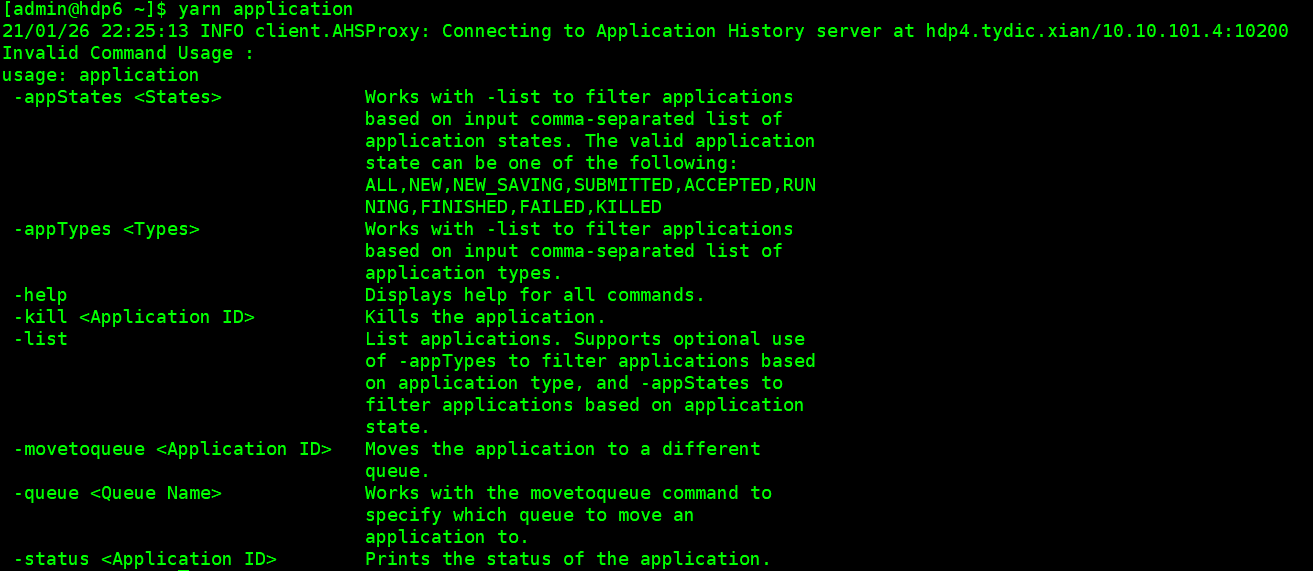Click the single word line "queue."
The height and width of the screenshot is (571, 1313).
point(398,471)
